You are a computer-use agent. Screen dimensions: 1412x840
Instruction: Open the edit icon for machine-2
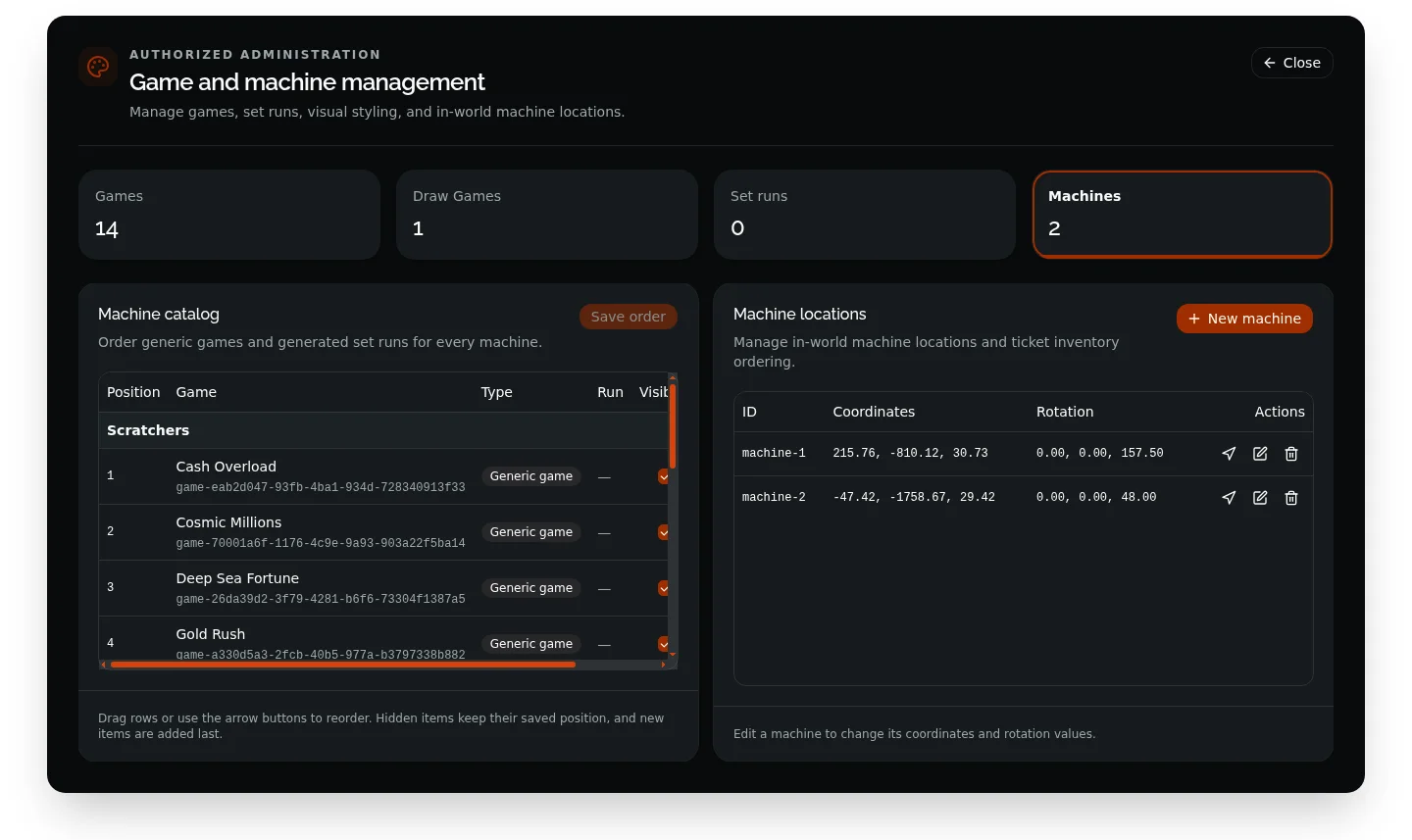pyautogui.click(x=1260, y=498)
